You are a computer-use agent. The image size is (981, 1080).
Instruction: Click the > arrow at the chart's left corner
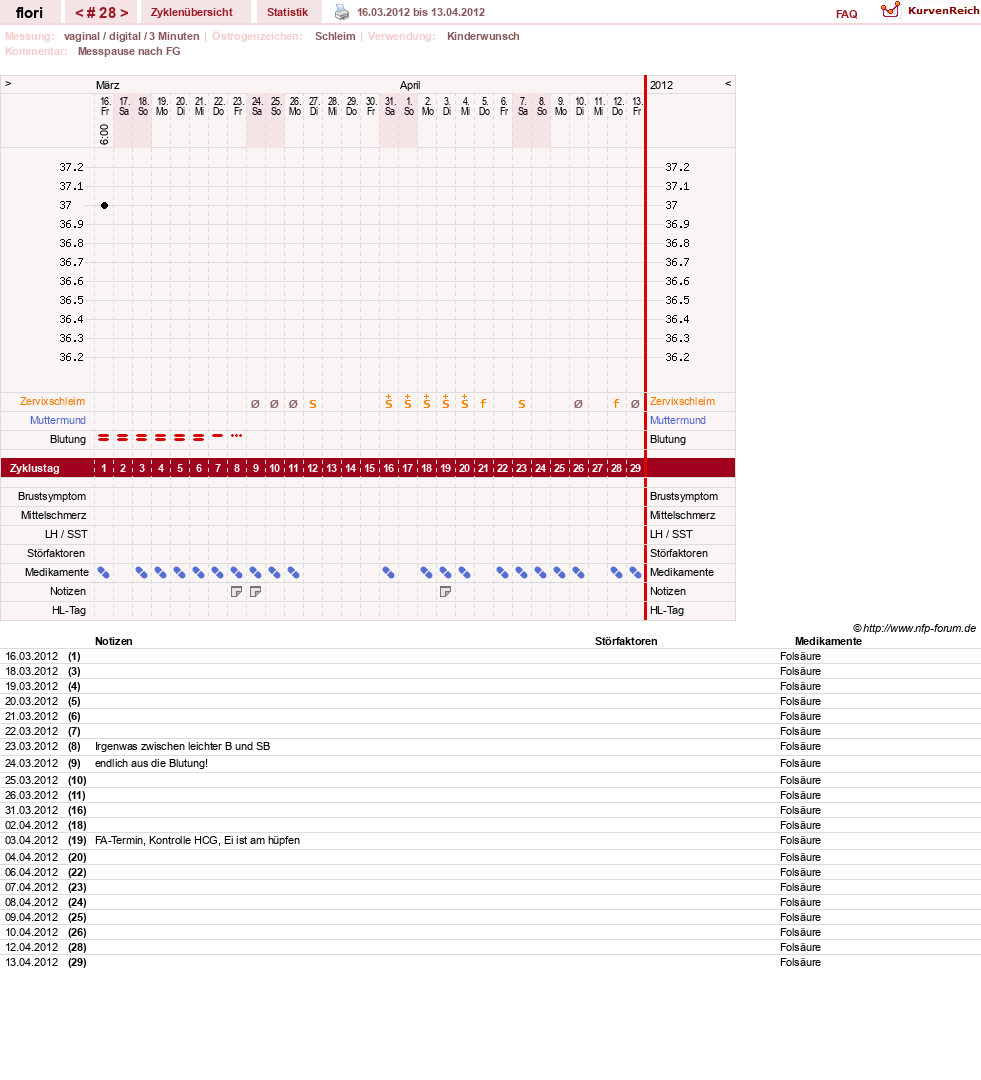pyautogui.click(x=8, y=83)
